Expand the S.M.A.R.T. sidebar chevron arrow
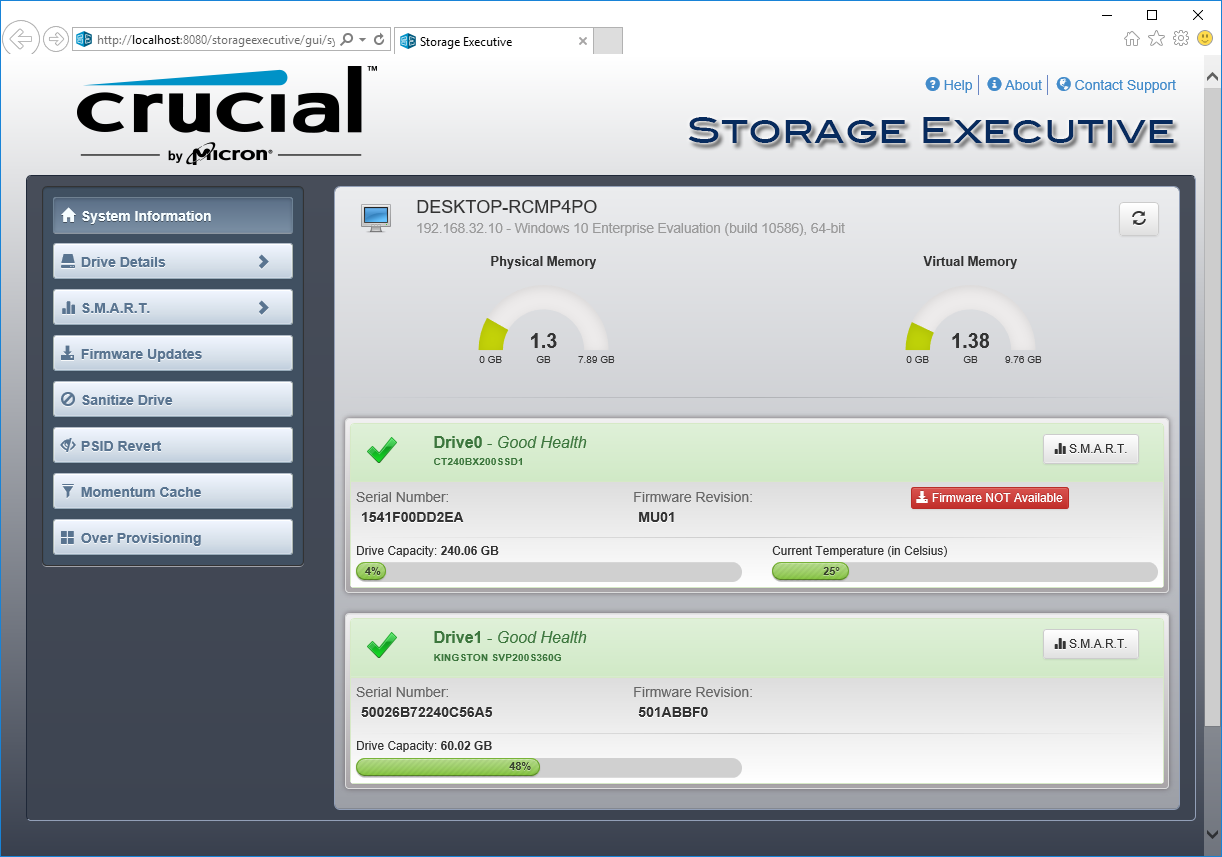Image resolution: width=1222 pixels, height=857 pixels. (x=264, y=308)
